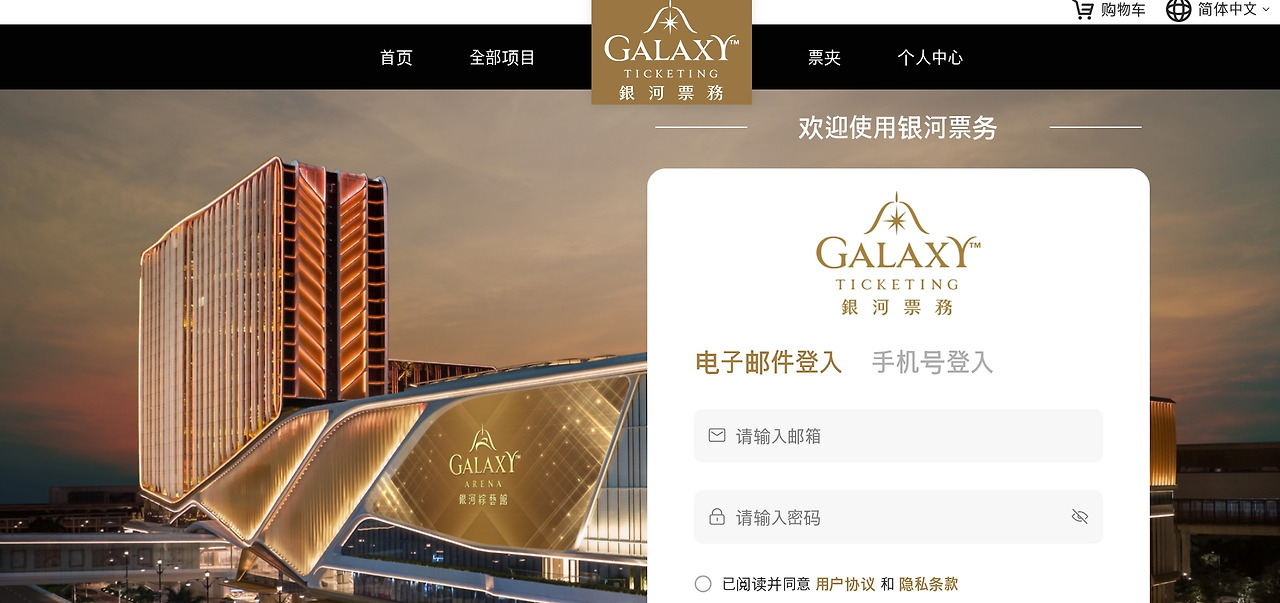Click the globe language icon
This screenshot has height=603, width=1280.
click(x=1179, y=10)
